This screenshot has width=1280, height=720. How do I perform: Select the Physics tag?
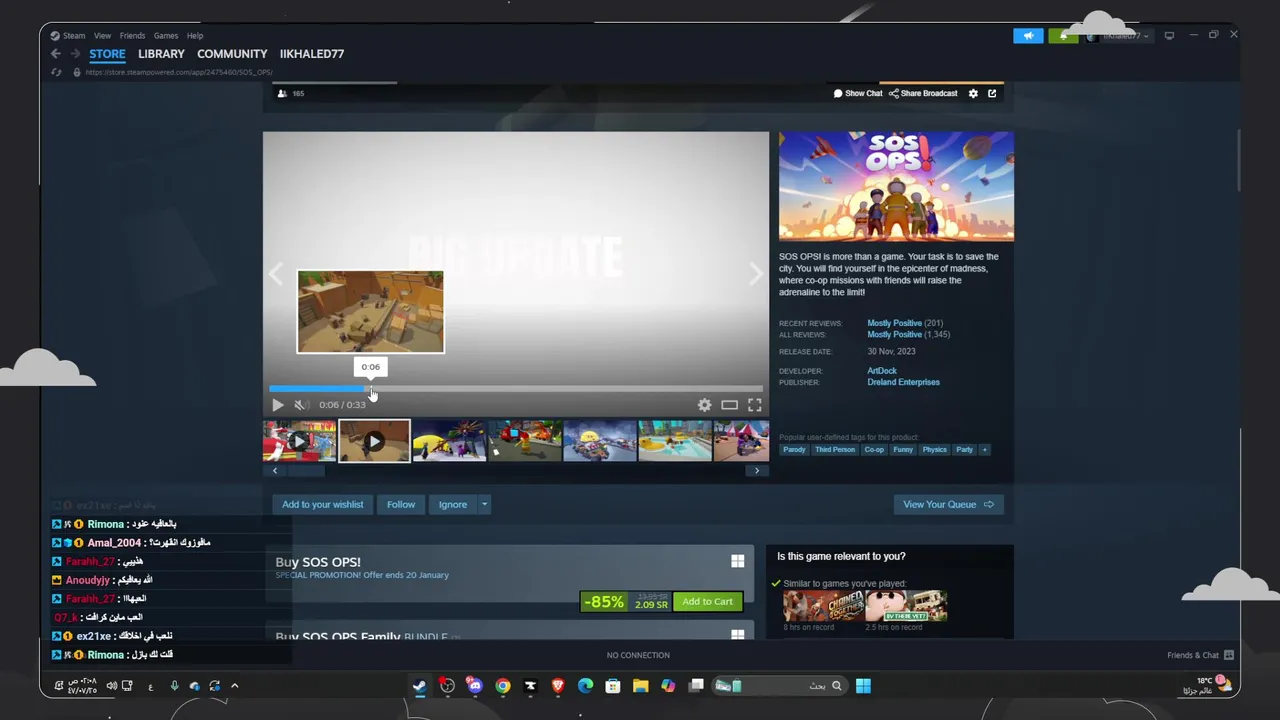(935, 450)
